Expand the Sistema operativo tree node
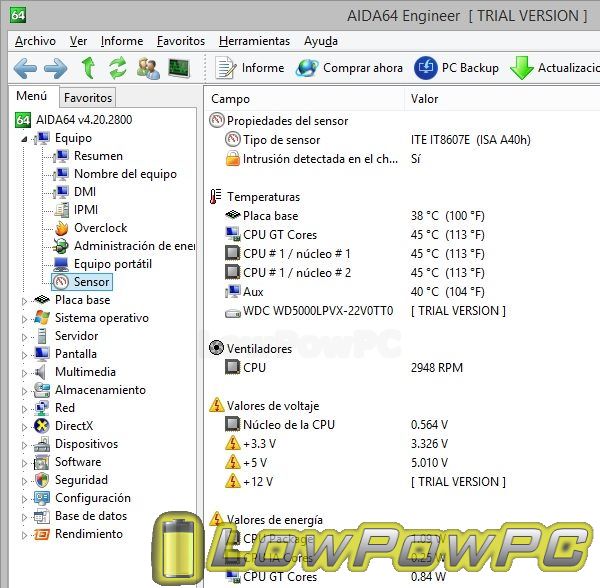 [x=24, y=319]
